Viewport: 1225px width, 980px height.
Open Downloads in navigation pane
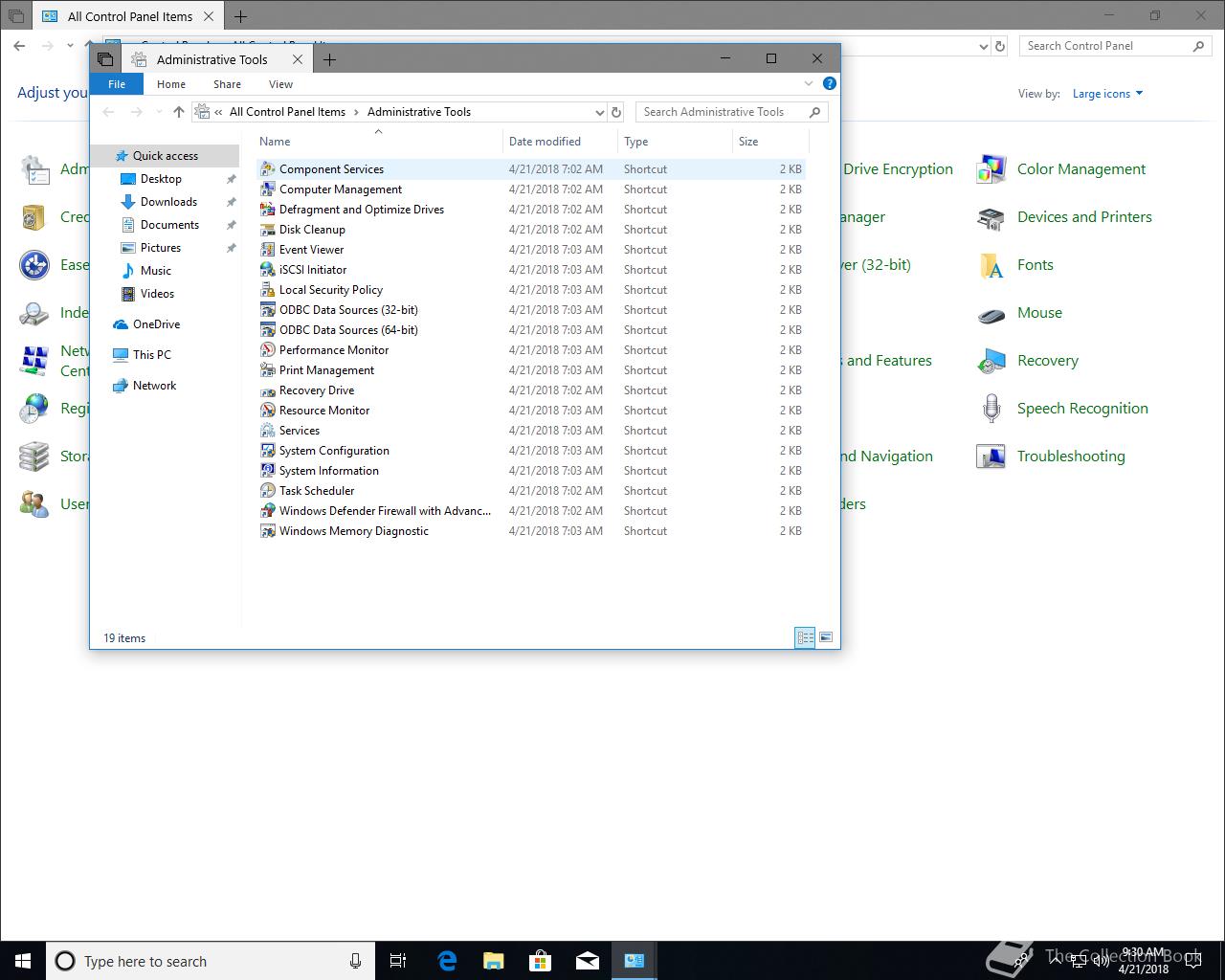click(168, 202)
